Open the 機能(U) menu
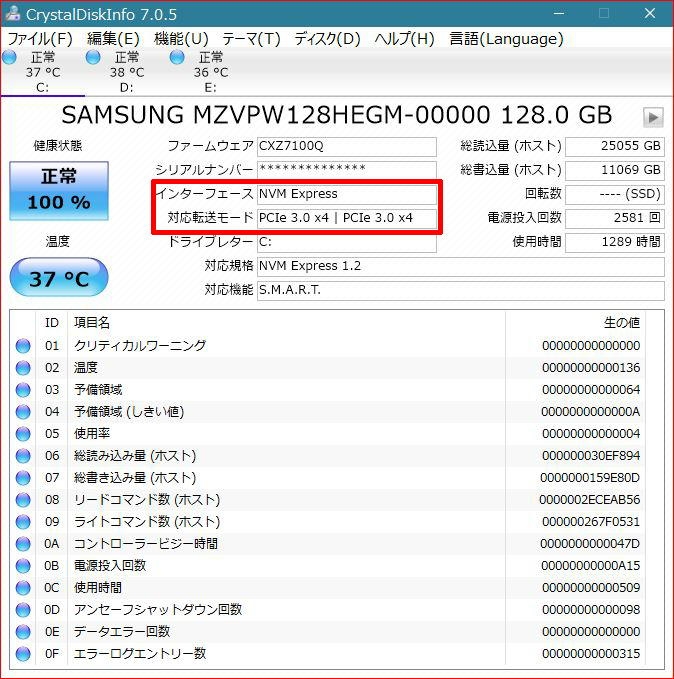This screenshot has height=679, width=674. coord(181,39)
